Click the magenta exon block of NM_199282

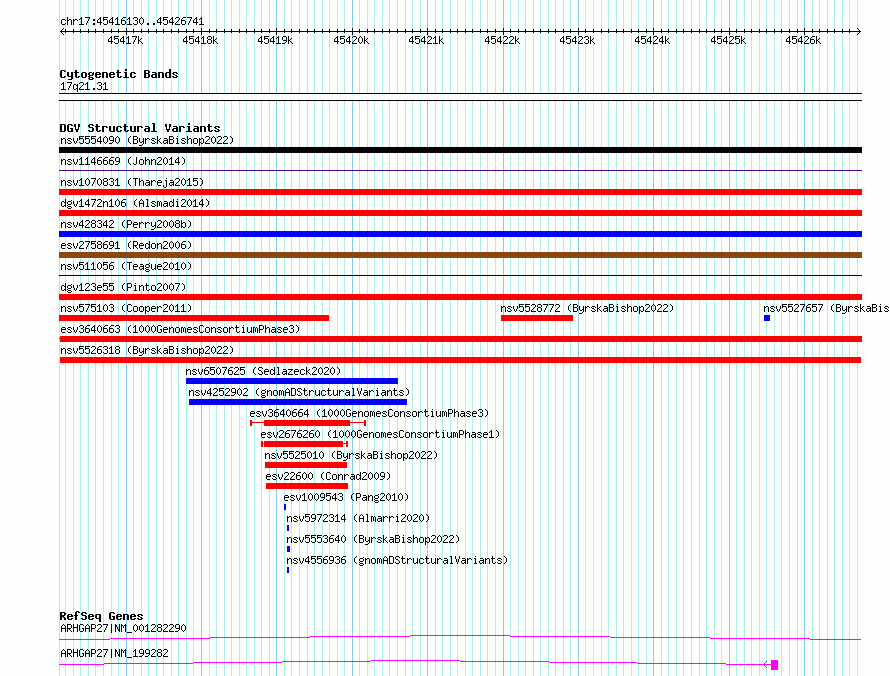(x=774, y=665)
